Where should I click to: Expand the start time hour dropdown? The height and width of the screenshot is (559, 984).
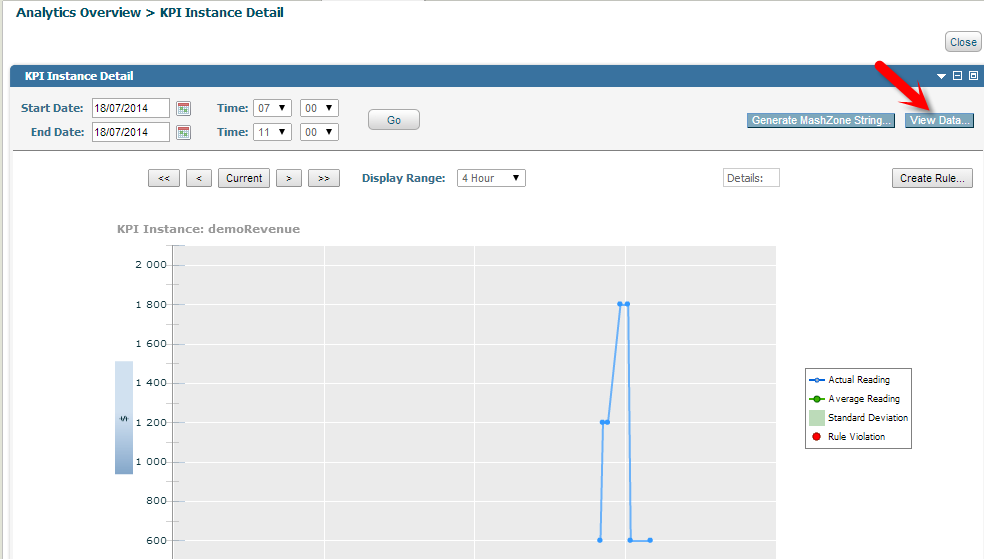click(272, 108)
